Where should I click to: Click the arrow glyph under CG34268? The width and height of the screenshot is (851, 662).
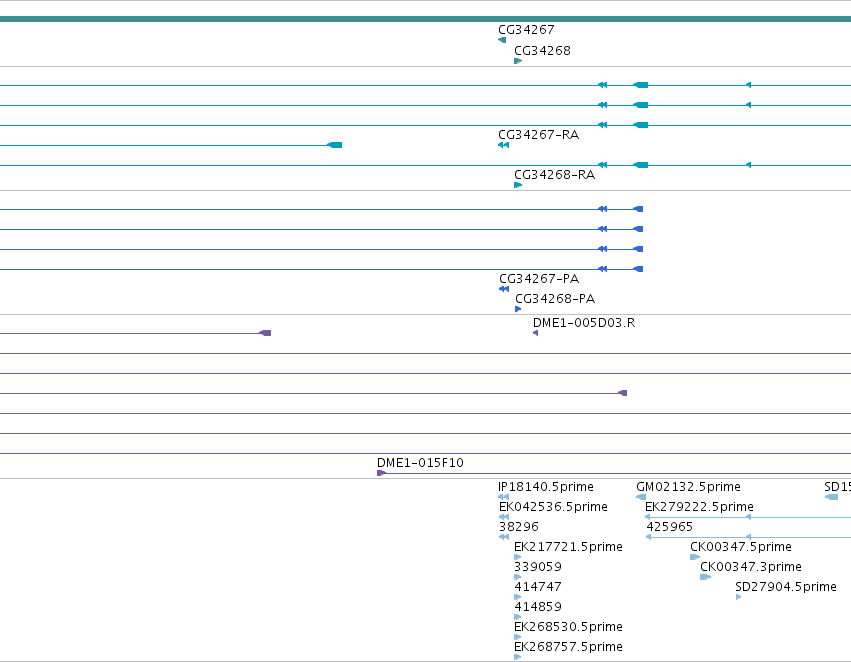518,61
